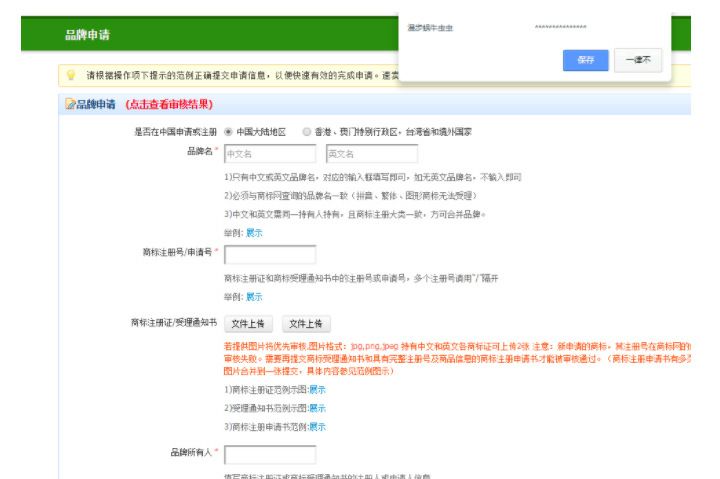
Task: Click 点击查看审核结果 link
Action: pyautogui.click(x=169, y=105)
